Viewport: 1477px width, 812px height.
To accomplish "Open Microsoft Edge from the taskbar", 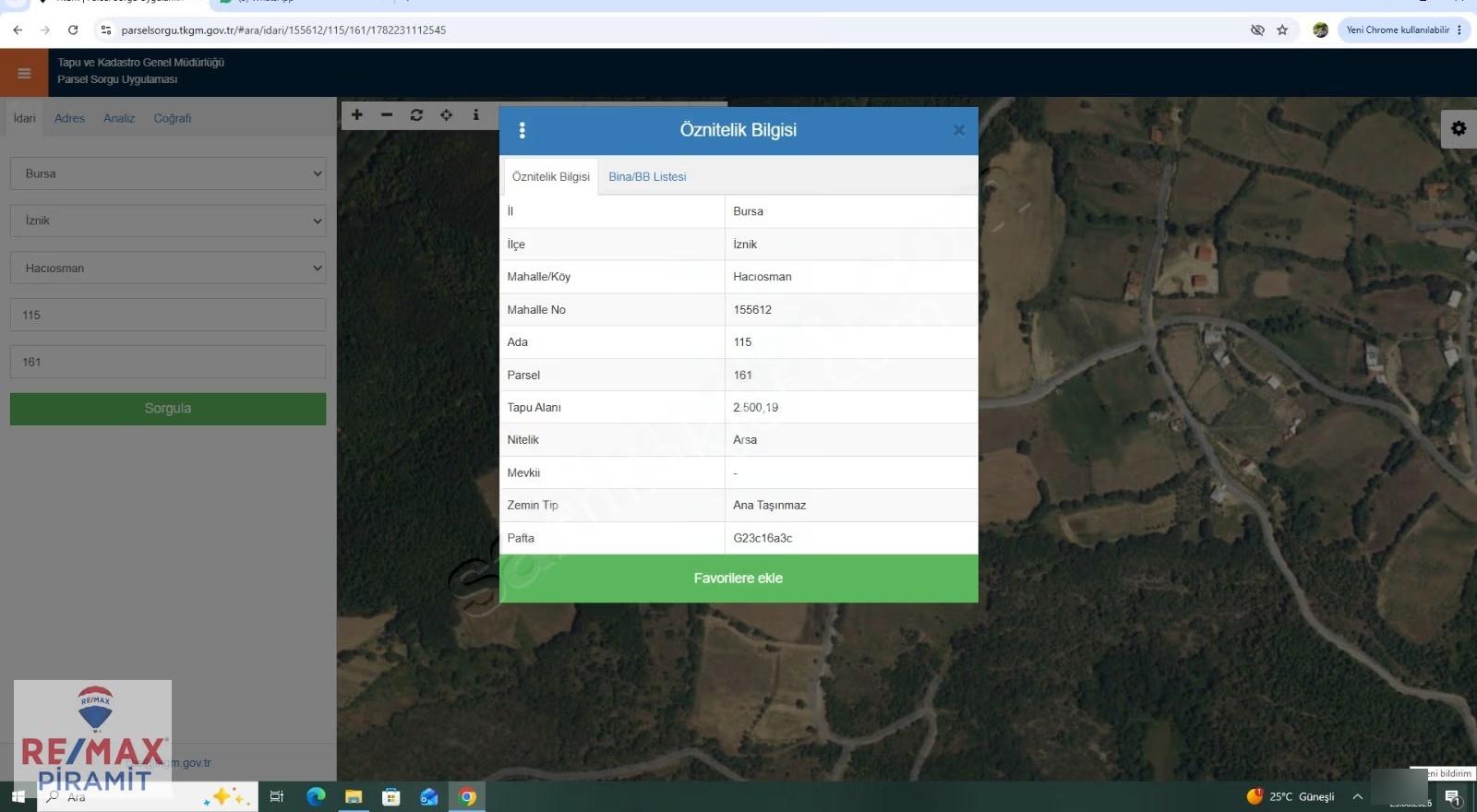I will point(316,796).
